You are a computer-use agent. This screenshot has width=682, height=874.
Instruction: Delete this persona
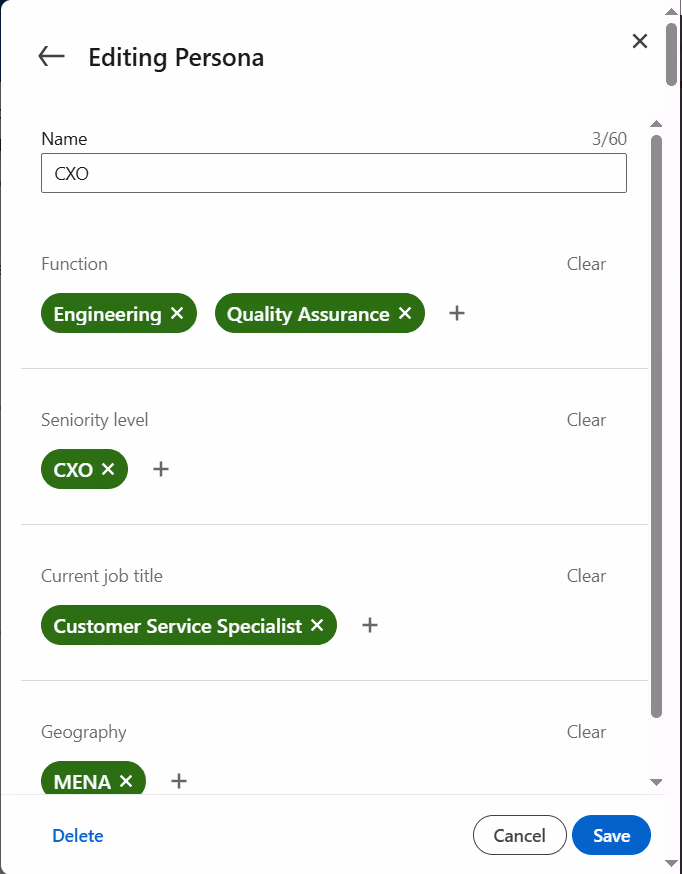[78, 836]
